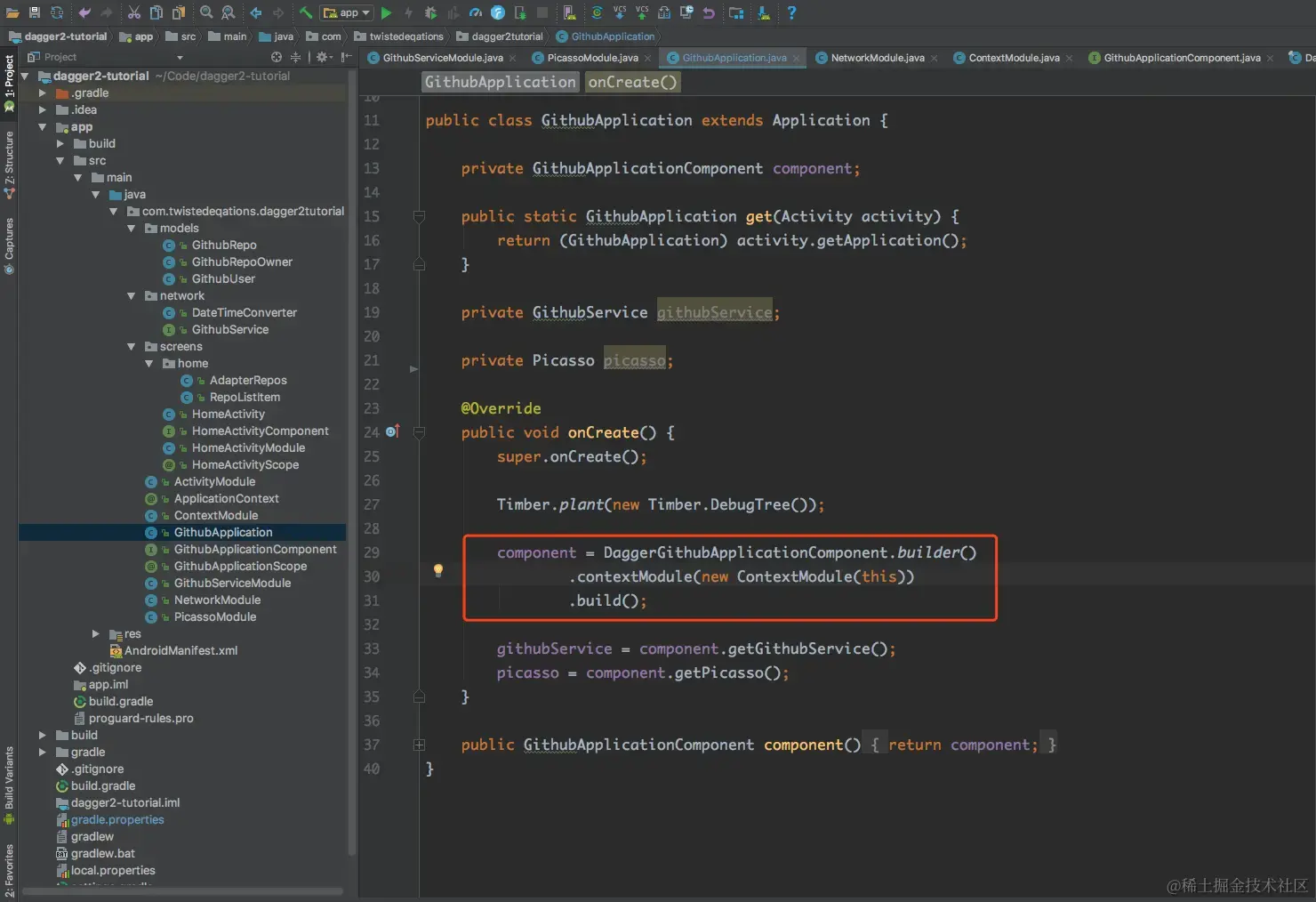Click the light bulb intention icon
This screenshot has height=902, width=1316.
point(437,570)
